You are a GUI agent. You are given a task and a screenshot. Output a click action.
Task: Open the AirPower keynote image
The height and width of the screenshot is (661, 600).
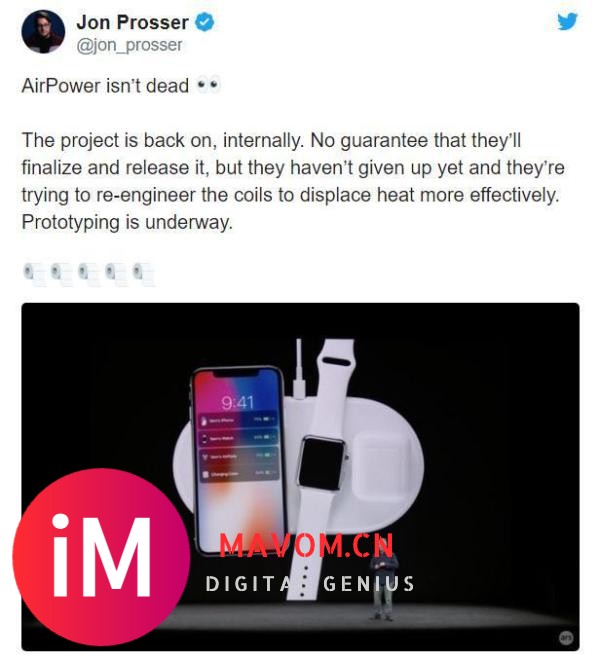pyautogui.click(x=300, y=477)
